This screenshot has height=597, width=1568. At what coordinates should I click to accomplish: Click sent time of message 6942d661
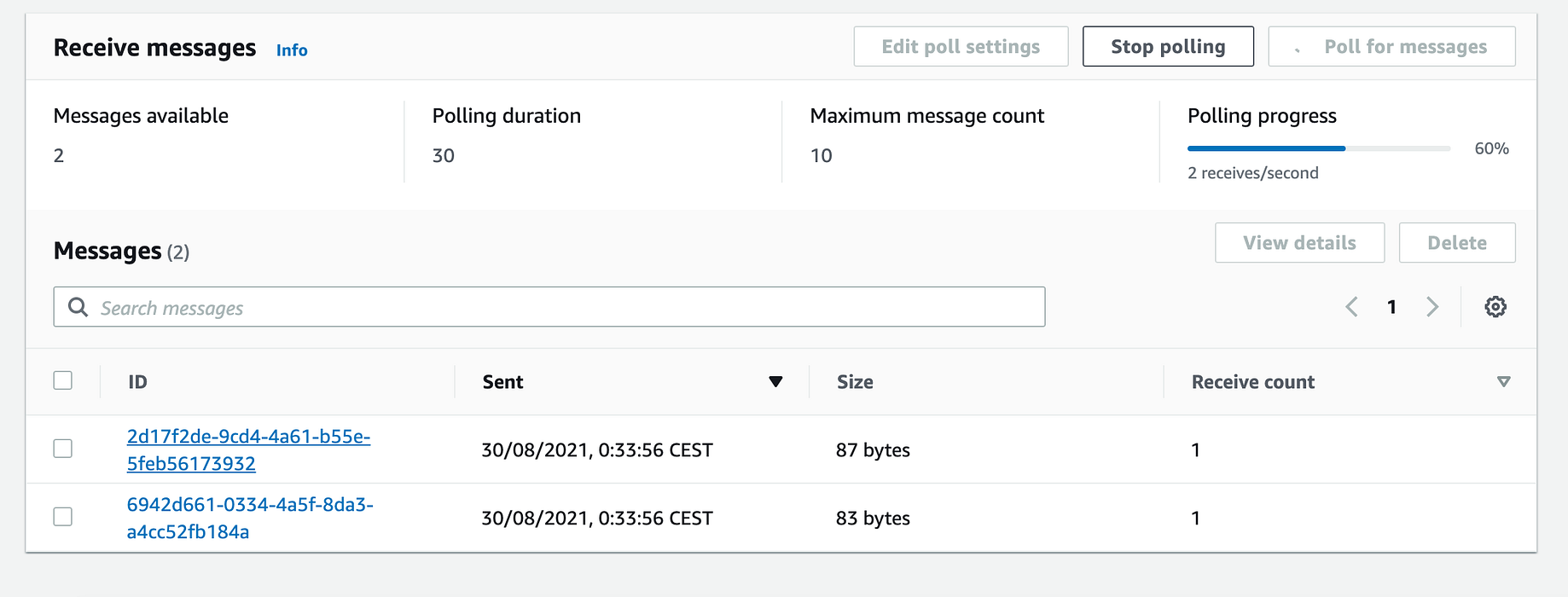point(597,519)
